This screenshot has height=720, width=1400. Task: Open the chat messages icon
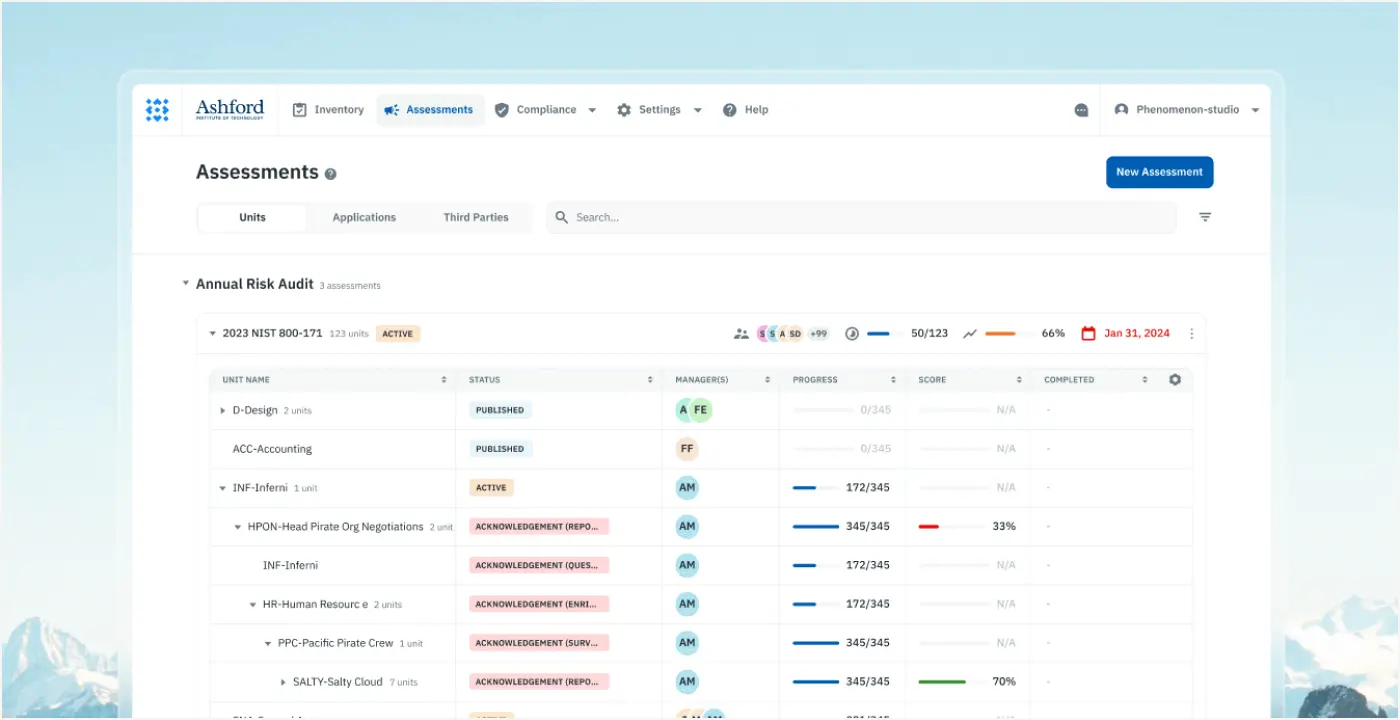click(1081, 110)
